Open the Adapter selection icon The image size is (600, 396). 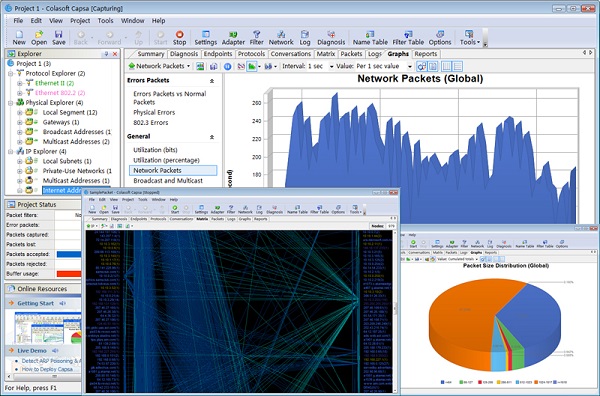tap(233, 38)
